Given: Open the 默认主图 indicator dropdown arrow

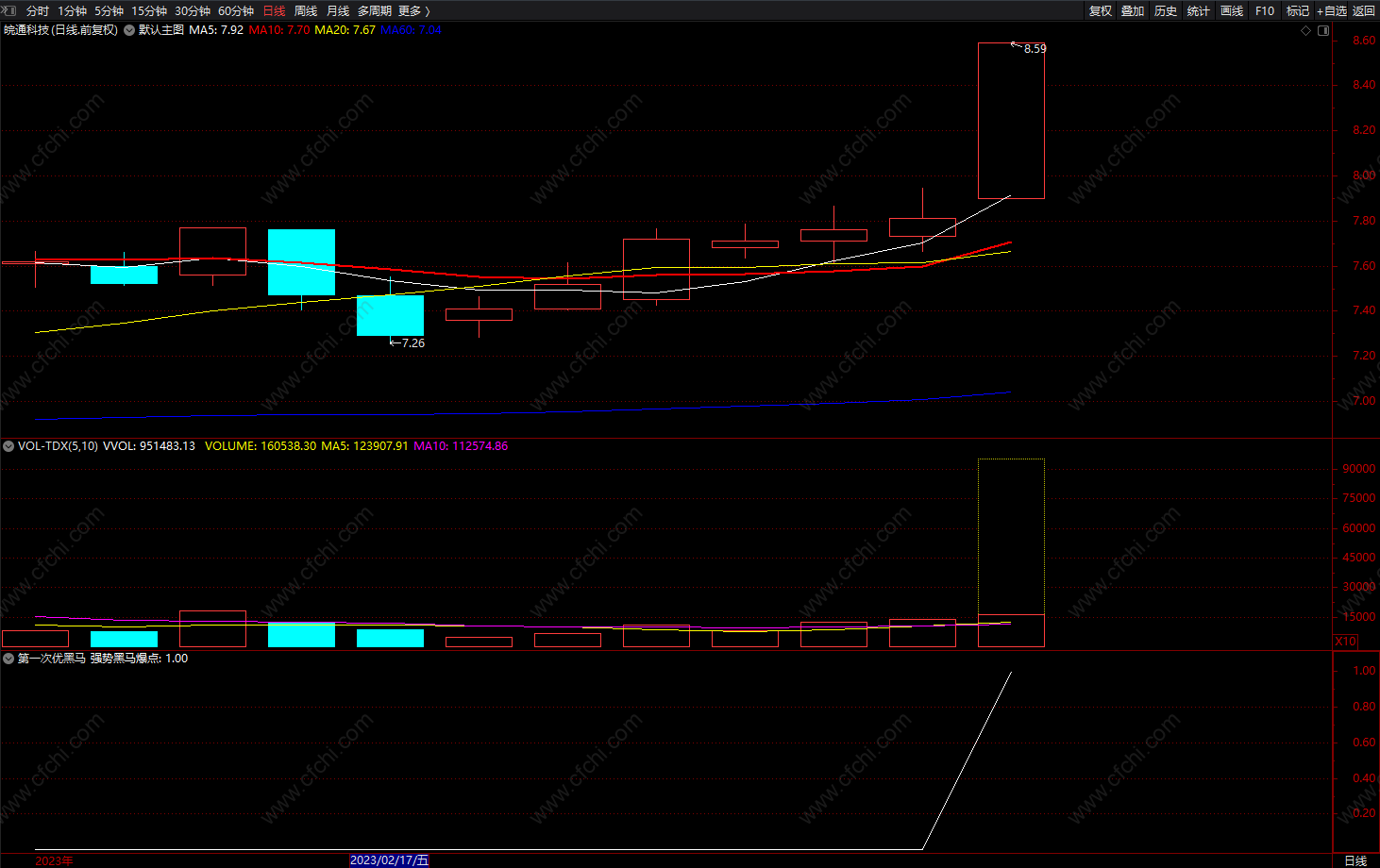Looking at the screenshot, I should (129, 30).
